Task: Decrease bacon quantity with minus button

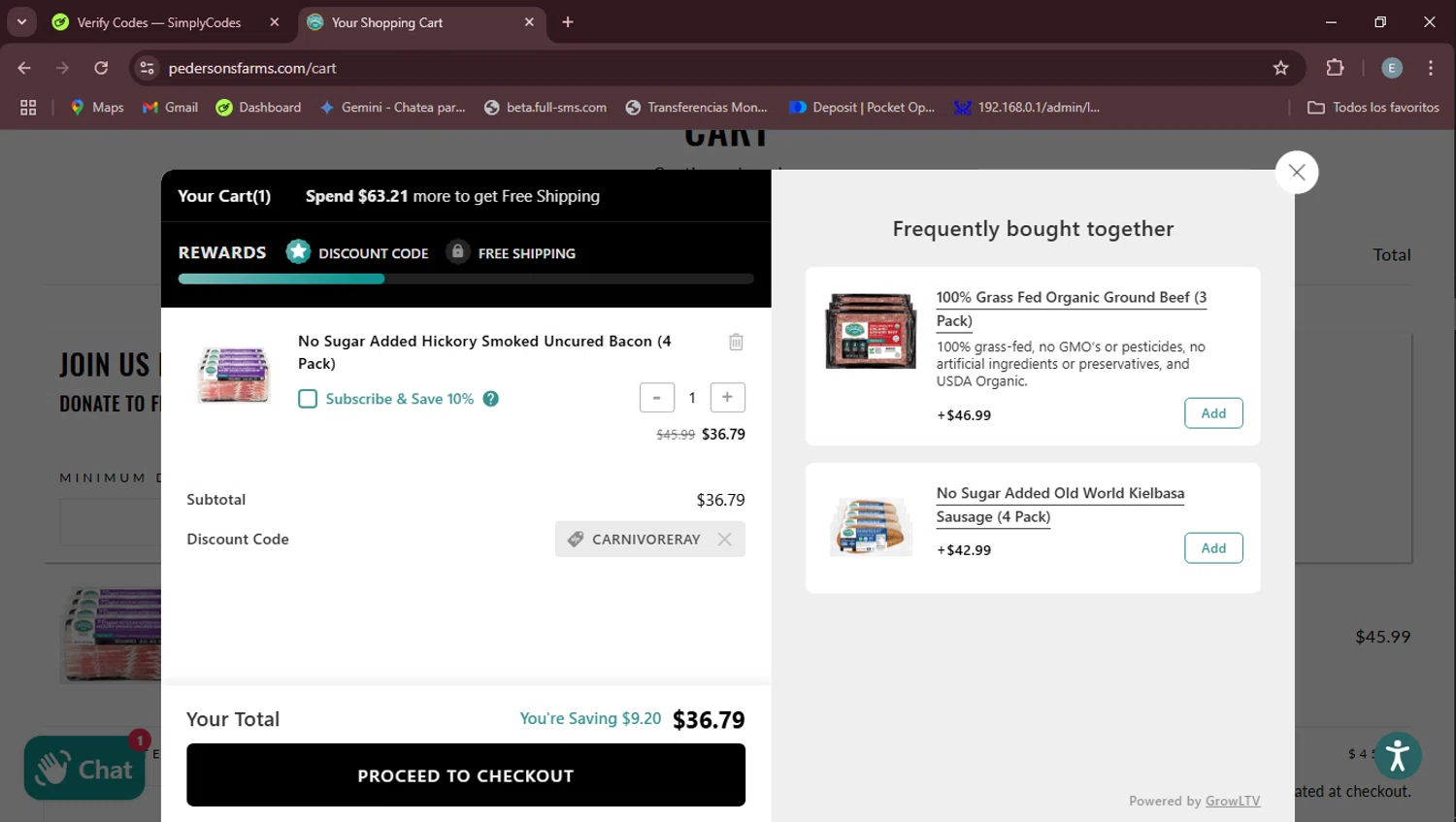Action: pos(657,397)
